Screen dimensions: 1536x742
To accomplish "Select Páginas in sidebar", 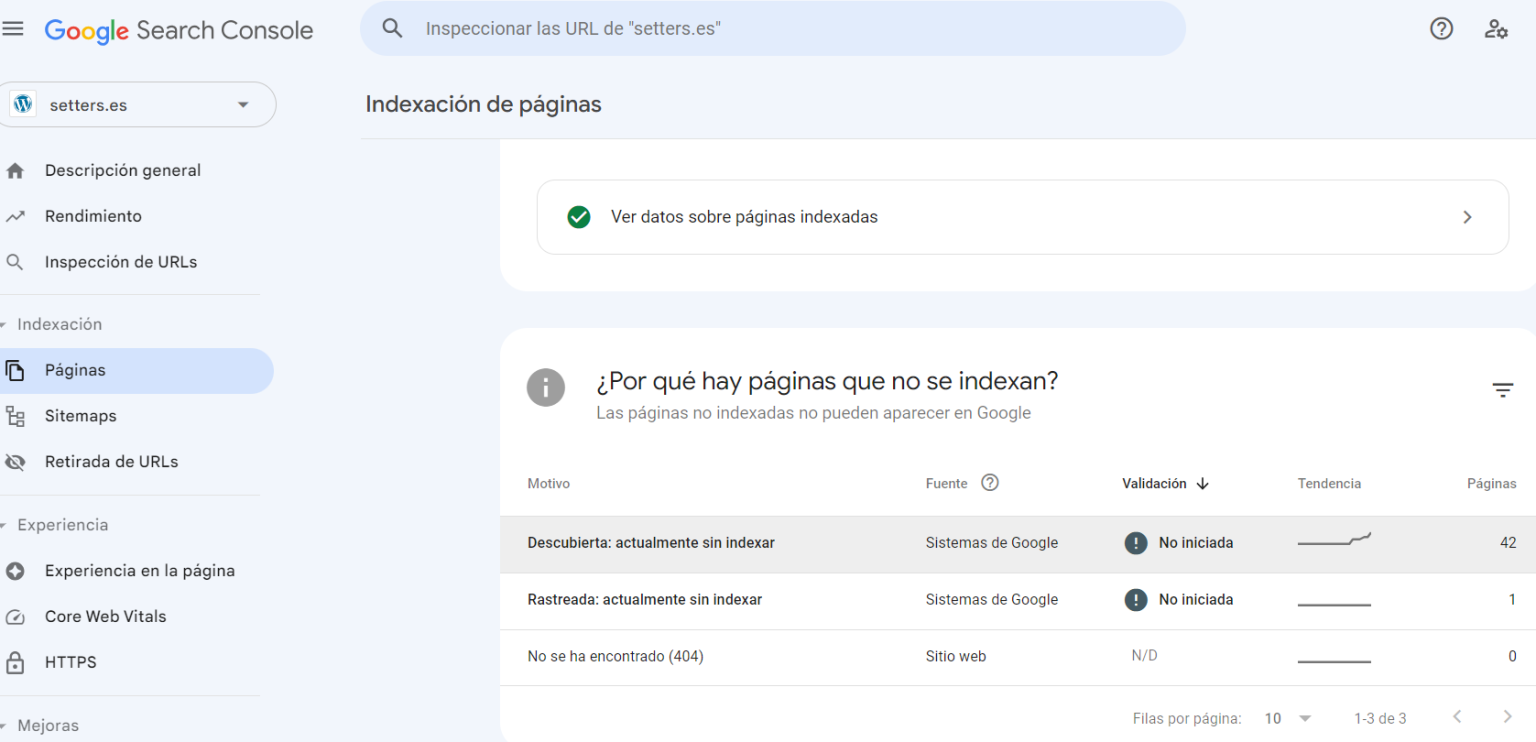I will tap(135, 371).
